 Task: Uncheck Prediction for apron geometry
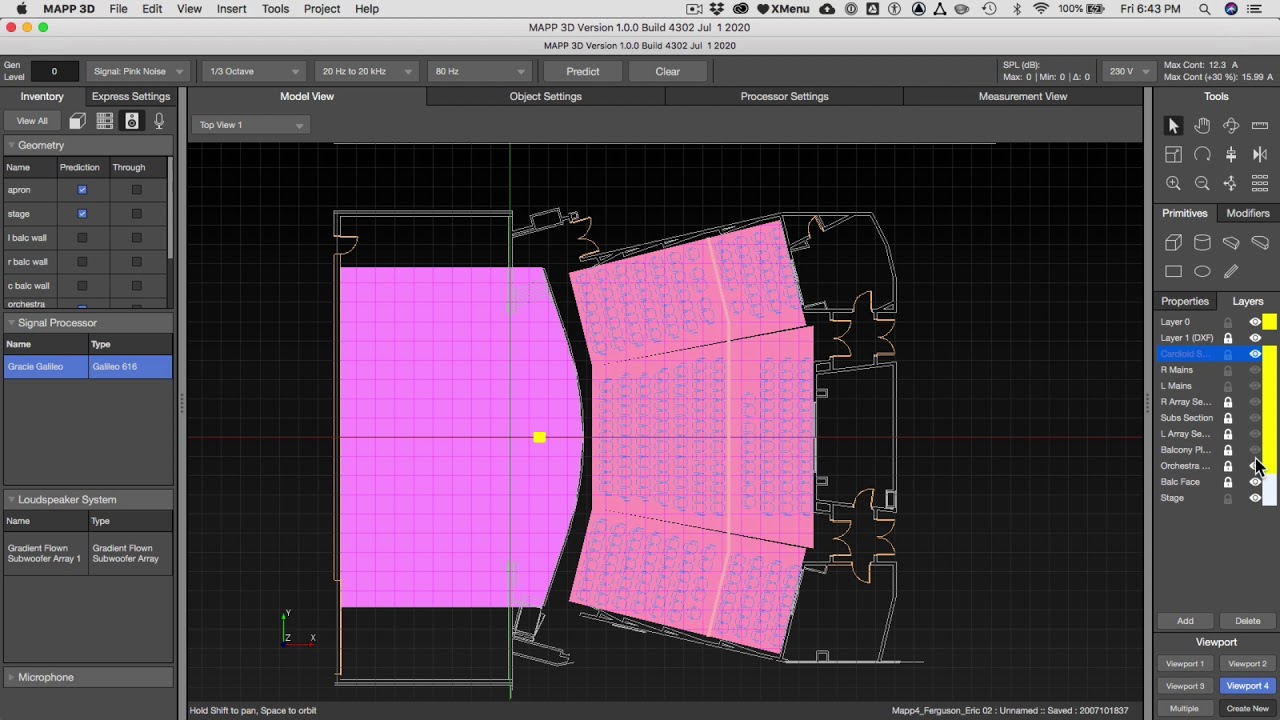(82, 190)
